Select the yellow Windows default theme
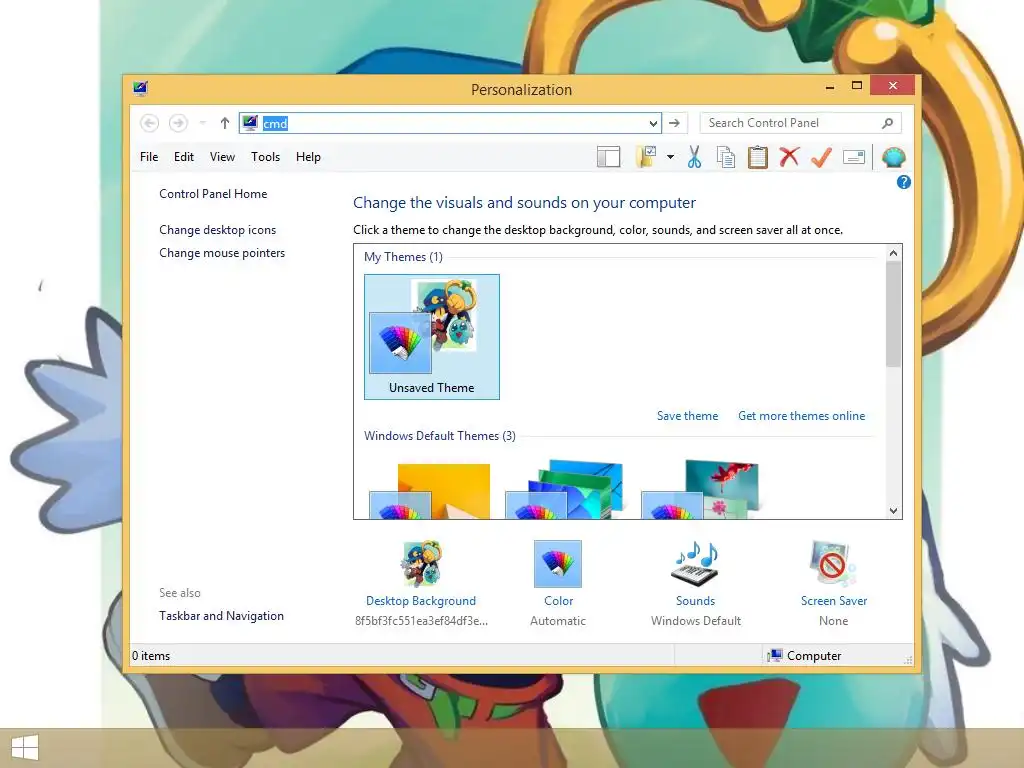The image size is (1024, 768). 430,490
